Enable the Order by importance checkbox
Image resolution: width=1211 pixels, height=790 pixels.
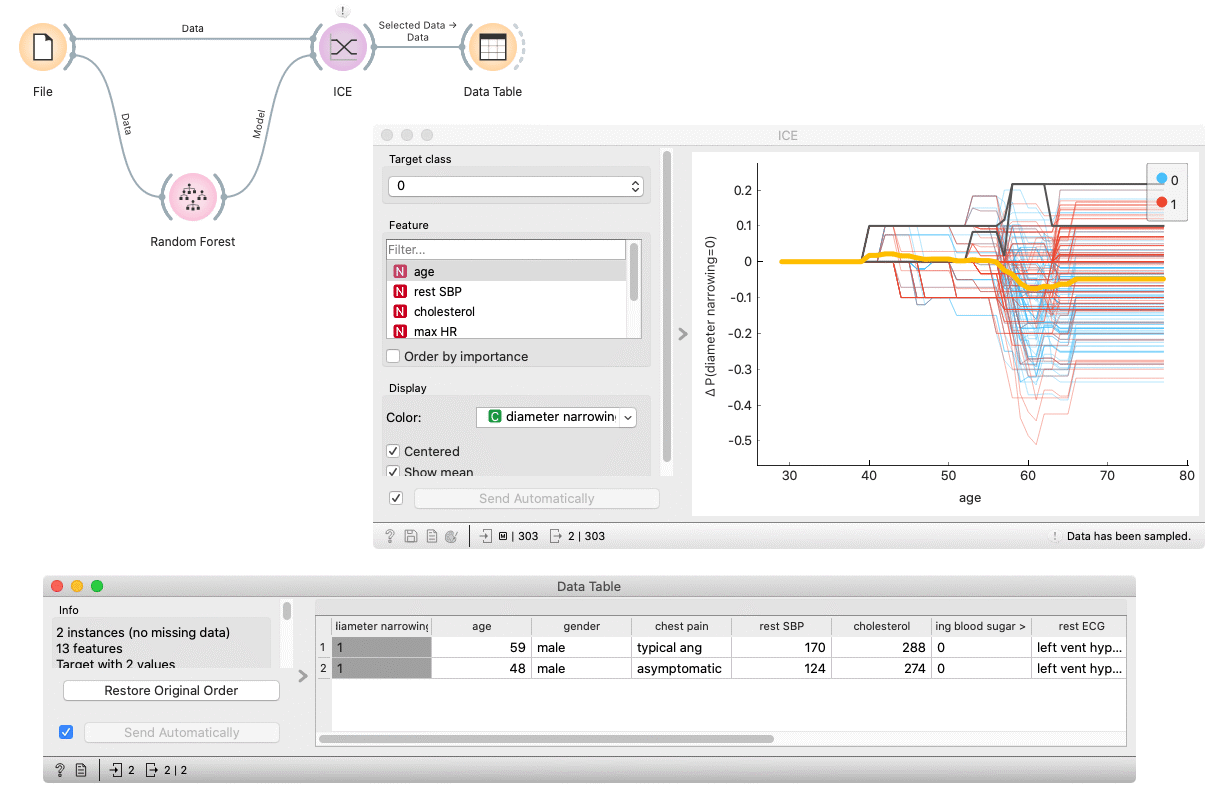[394, 356]
